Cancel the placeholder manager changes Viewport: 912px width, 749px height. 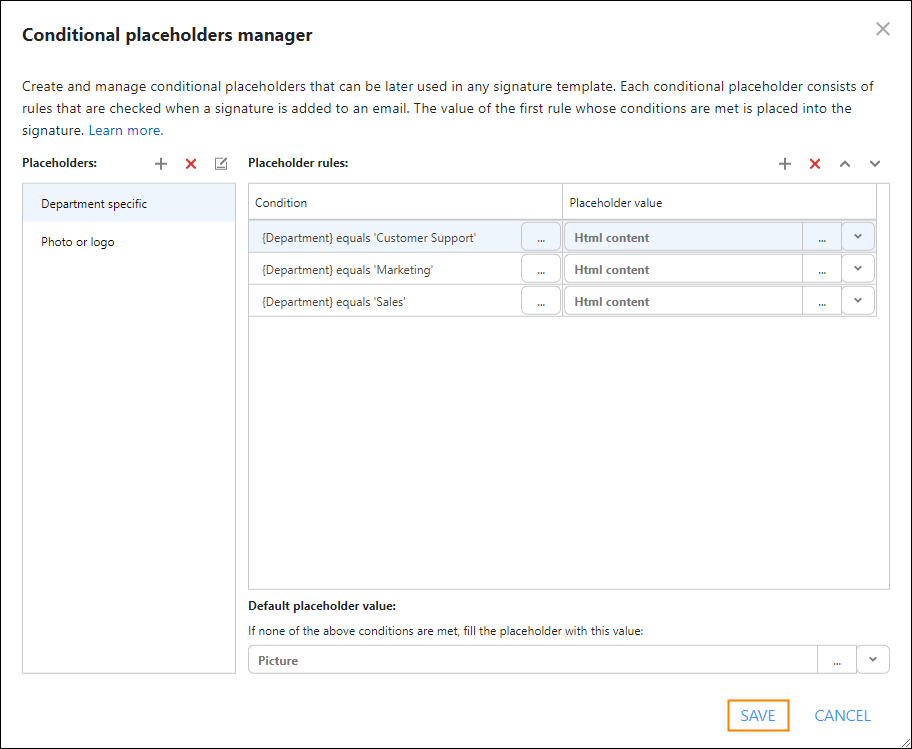(842, 715)
